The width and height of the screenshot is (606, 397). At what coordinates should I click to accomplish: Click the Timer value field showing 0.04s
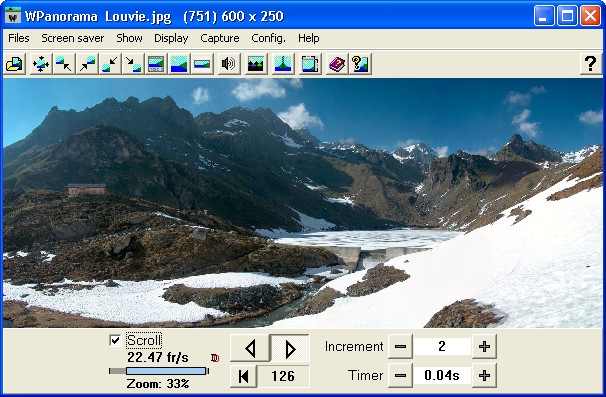click(442, 375)
